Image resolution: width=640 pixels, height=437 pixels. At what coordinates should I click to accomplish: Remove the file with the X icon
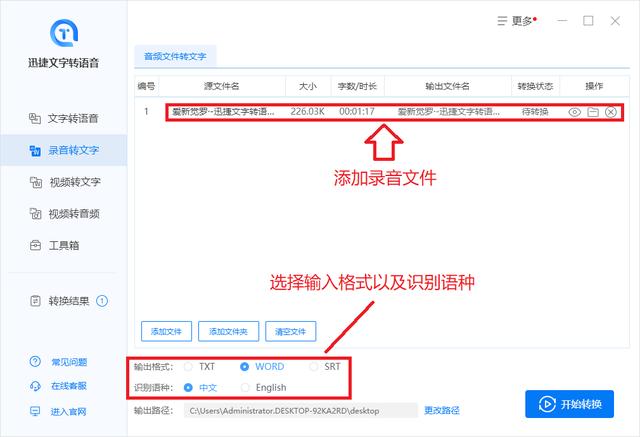coord(611,112)
